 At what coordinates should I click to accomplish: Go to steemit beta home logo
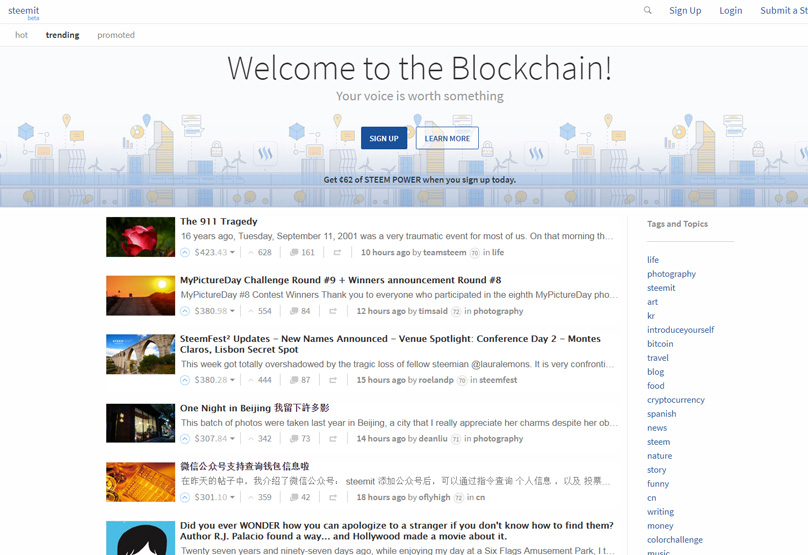[24, 12]
